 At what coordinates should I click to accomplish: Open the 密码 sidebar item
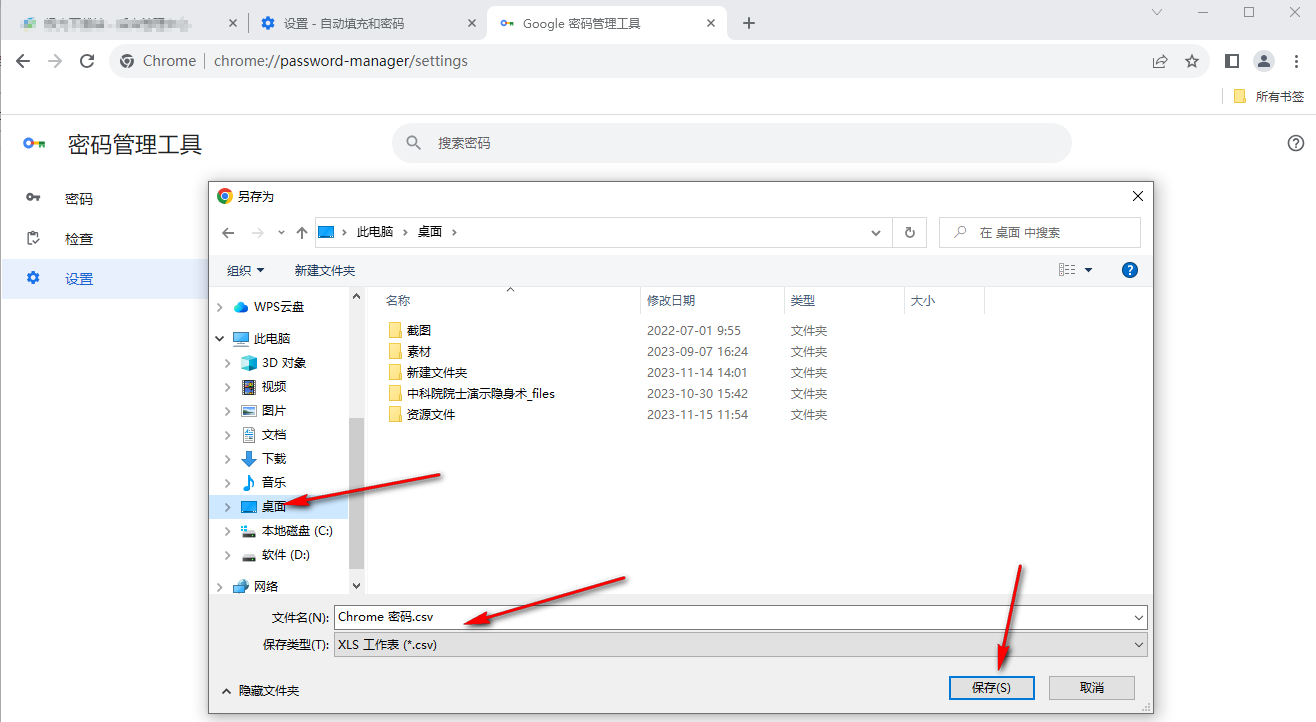[79, 199]
